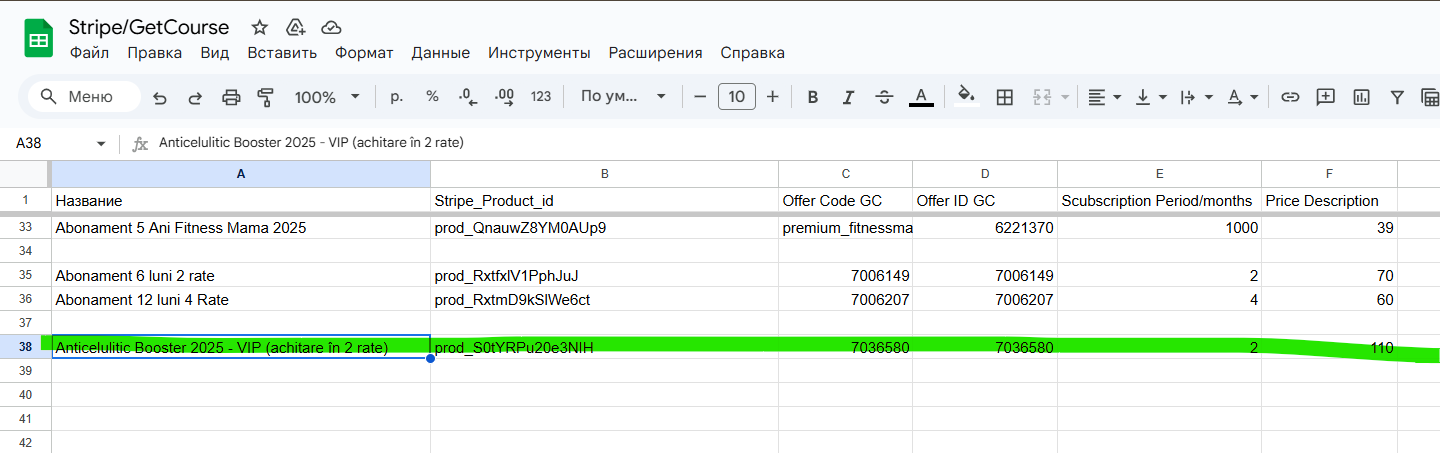Create a filter
The width and height of the screenshot is (1444, 453).
[x=1397, y=97]
